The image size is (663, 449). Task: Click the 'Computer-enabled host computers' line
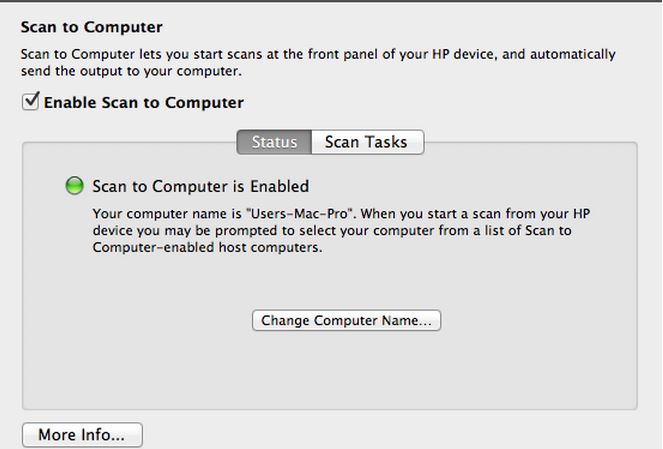[207, 247]
